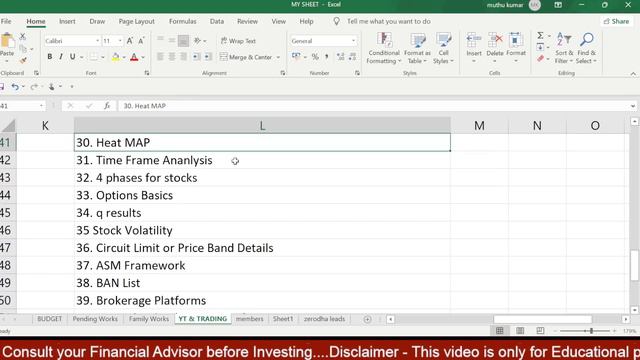Open the font size 11 dropdown

point(120,41)
